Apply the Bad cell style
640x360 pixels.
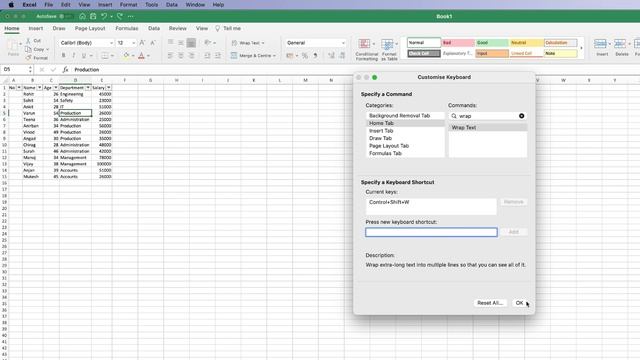(458, 42)
